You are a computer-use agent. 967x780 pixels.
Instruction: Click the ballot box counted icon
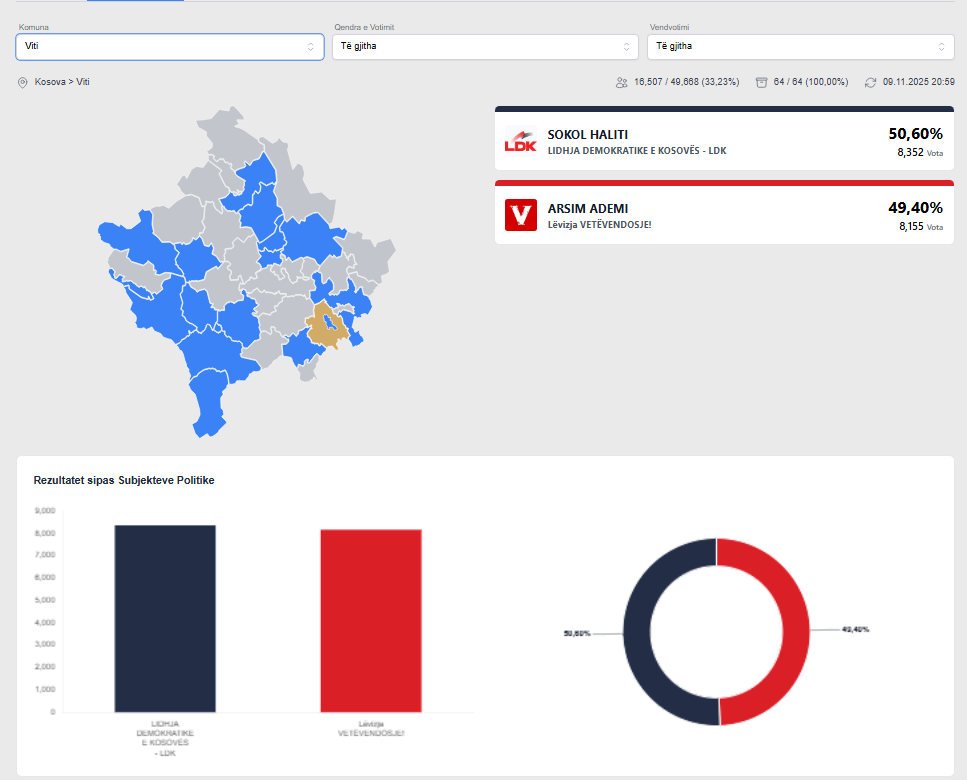pyautogui.click(x=761, y=82)
